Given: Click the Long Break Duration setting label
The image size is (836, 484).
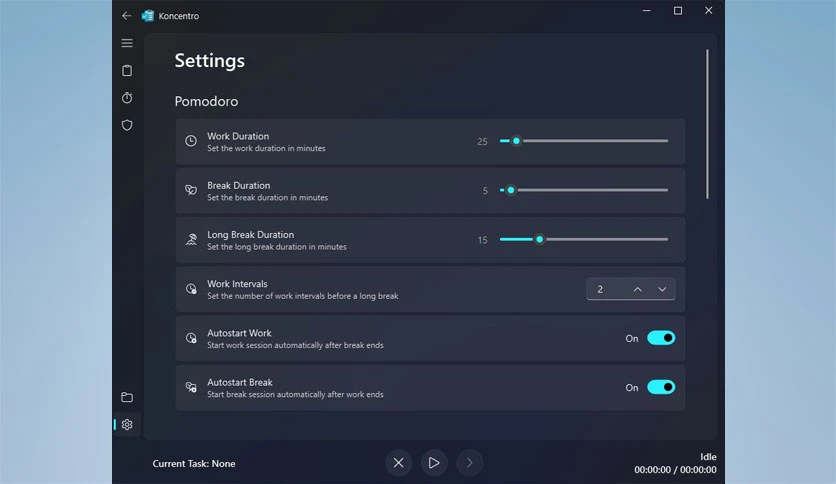Looking at the screenshot, I should (251, 235).
